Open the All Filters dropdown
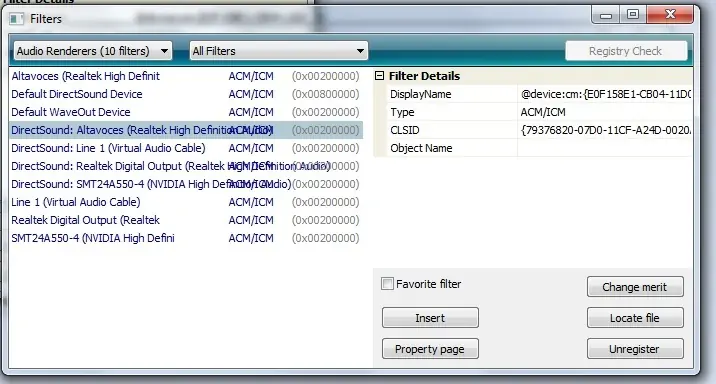 (279, 51)
